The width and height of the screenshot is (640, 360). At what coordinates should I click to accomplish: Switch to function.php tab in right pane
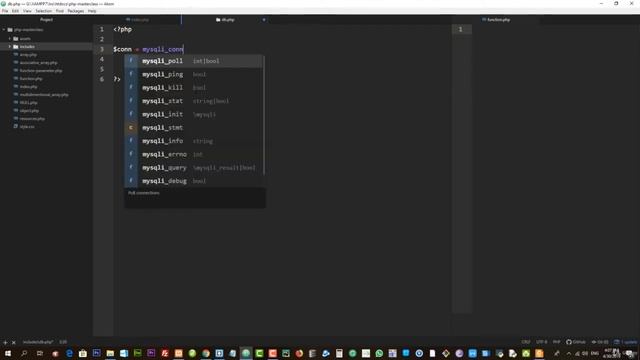pyautogui.click(x=496, y=20)
